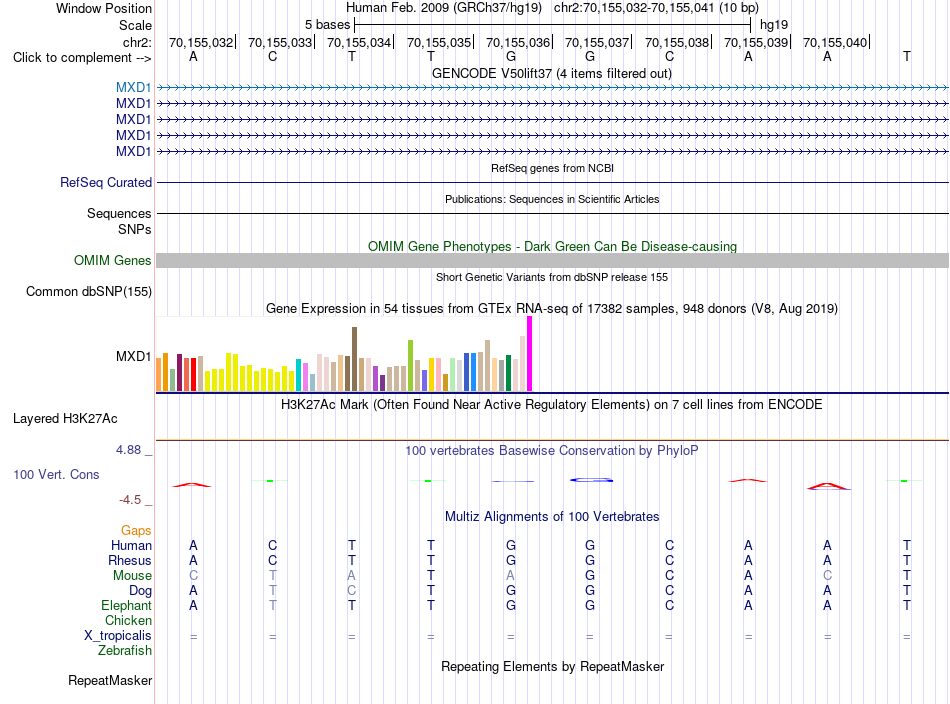Click the OMIM Gene Phenotypes title text
The width and height of the screenshot is (950, 704).
tap(552, 247)
